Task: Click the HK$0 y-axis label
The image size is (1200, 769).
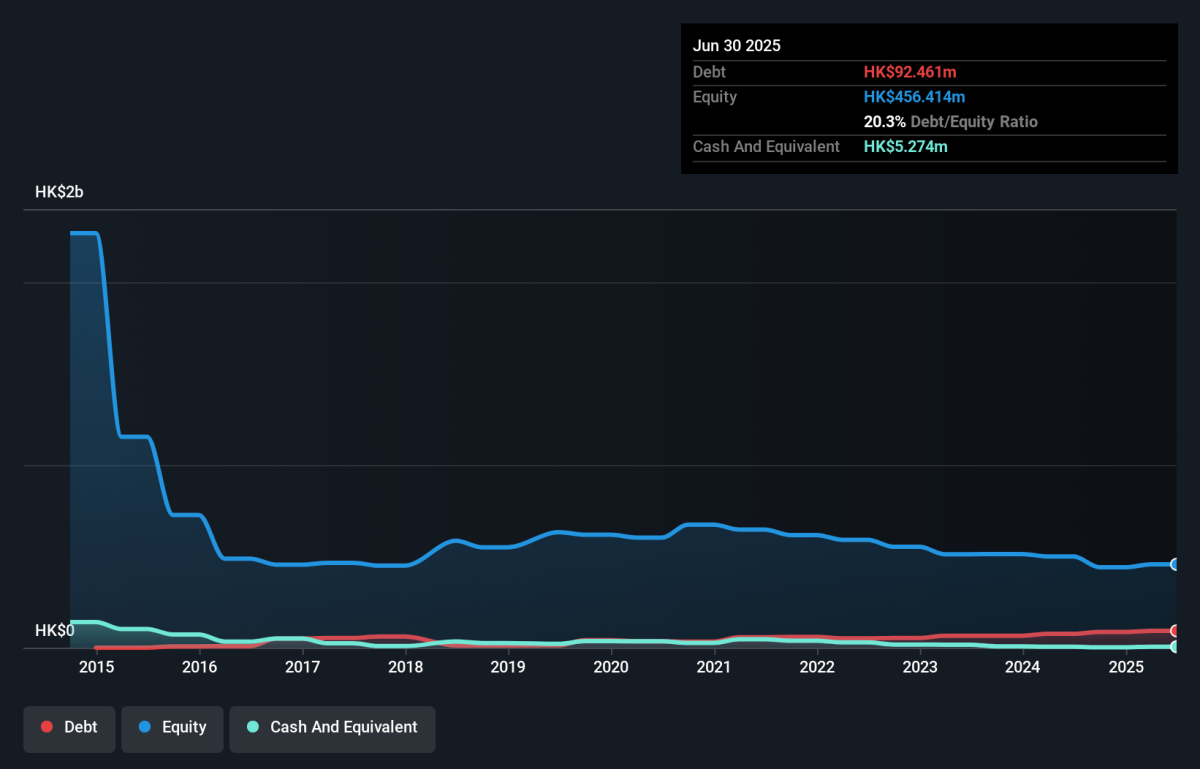Action: coord(55,631)
